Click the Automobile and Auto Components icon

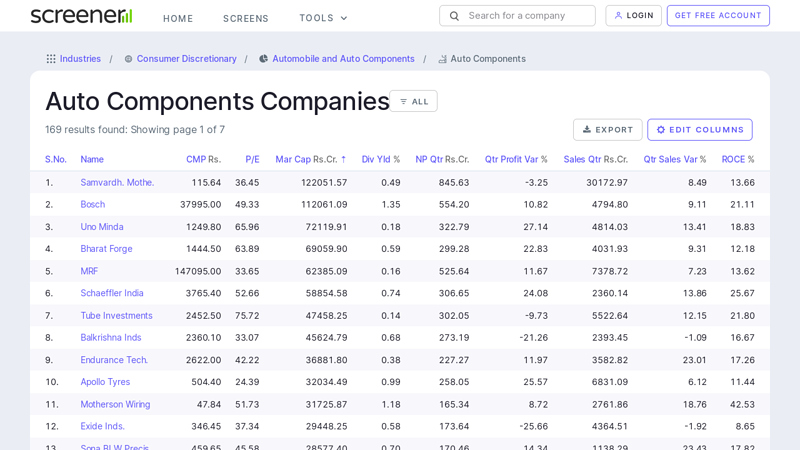tap(264, 59)
